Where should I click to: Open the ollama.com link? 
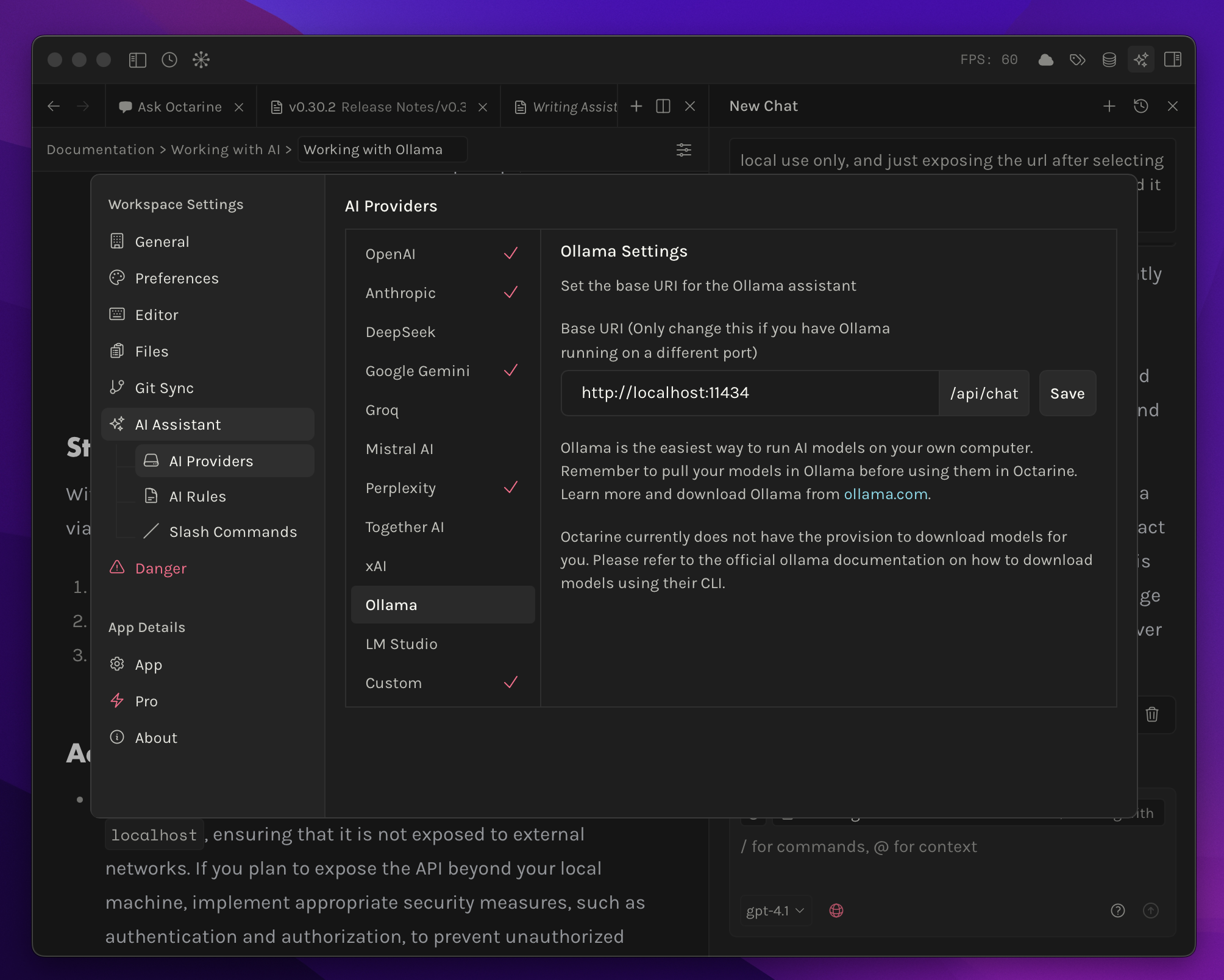(885, 494)
